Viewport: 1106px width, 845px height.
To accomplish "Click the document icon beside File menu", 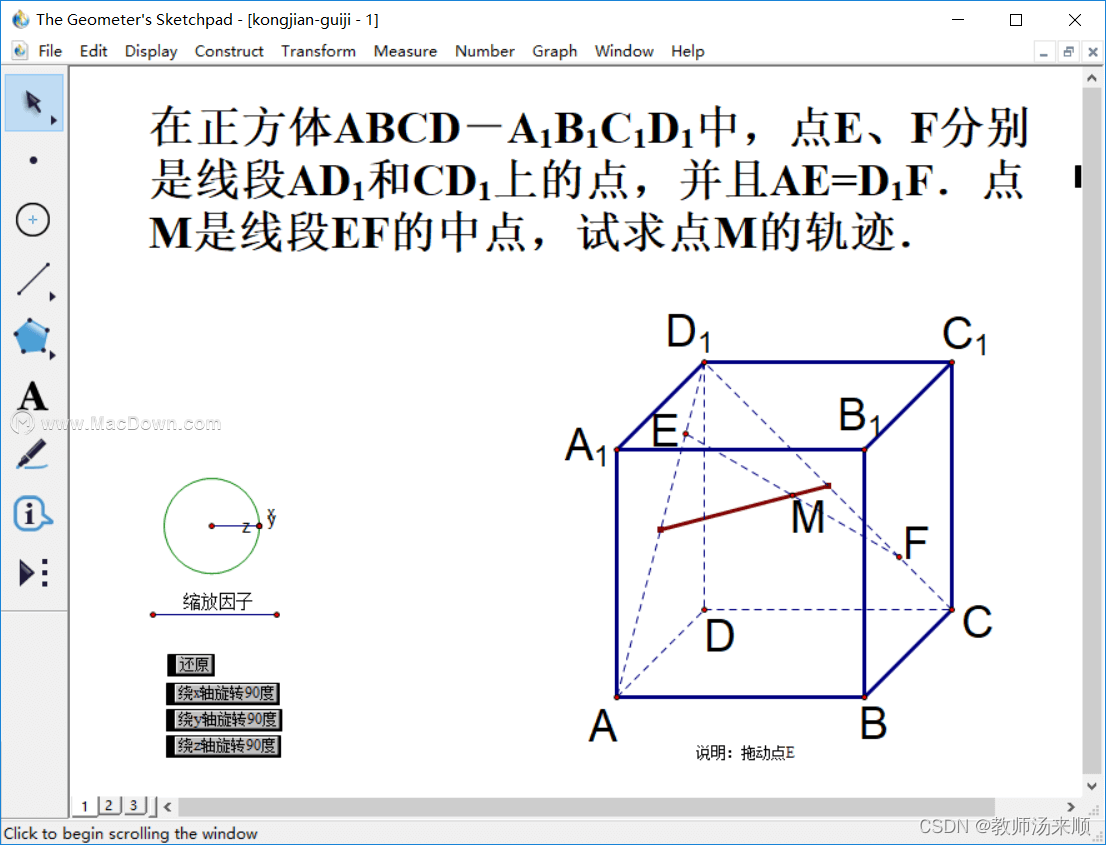I will (x=20, y=51).
